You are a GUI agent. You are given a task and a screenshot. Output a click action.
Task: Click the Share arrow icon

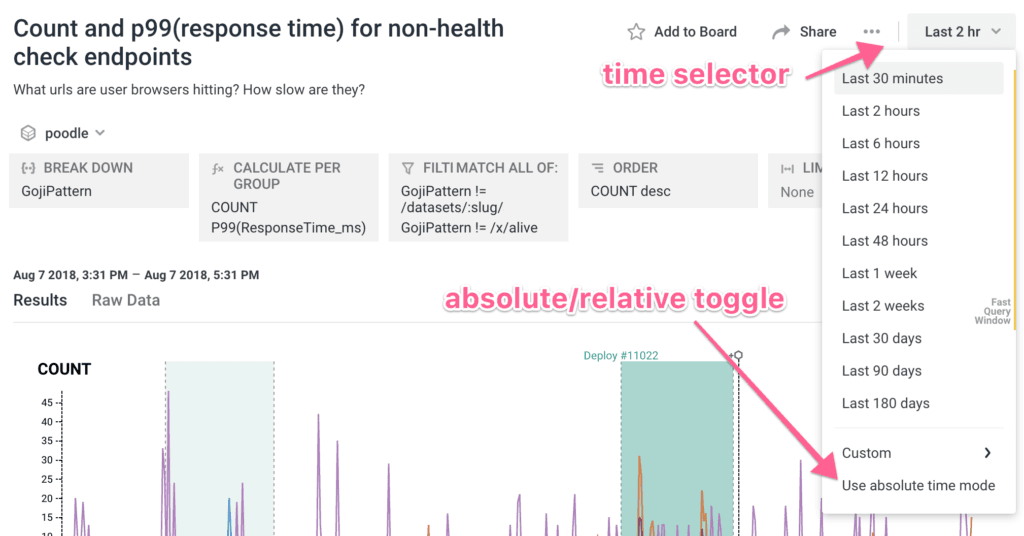point(781,32)
